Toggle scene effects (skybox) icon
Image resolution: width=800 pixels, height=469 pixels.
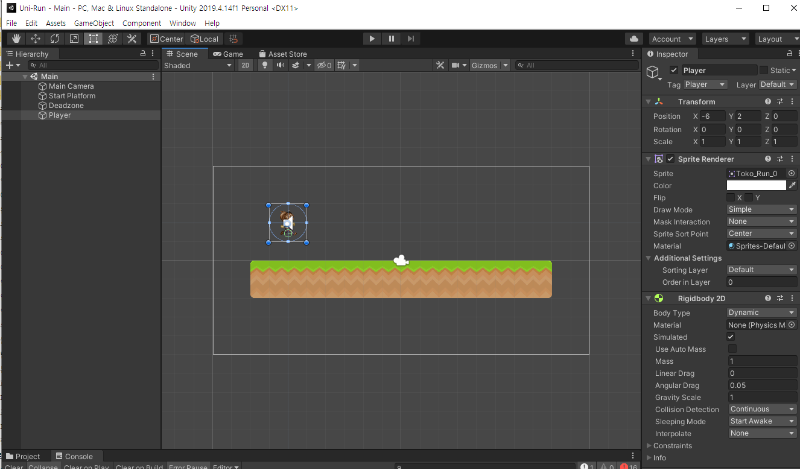click(x=295, y=65)
